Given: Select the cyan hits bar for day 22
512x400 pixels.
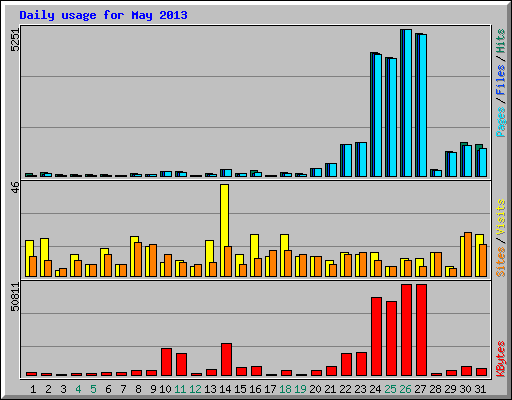Looking at the screenshot, I should coord(348,161).
